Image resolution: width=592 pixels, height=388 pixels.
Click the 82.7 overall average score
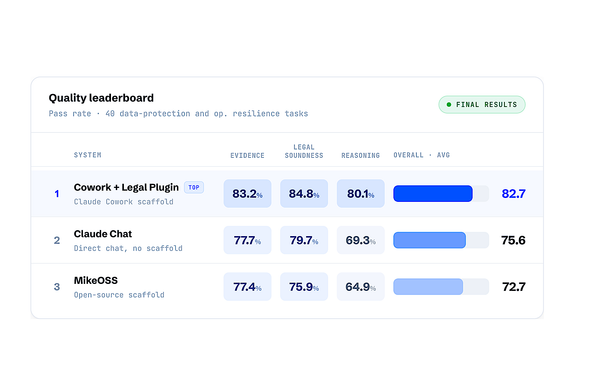click(513, 194)
